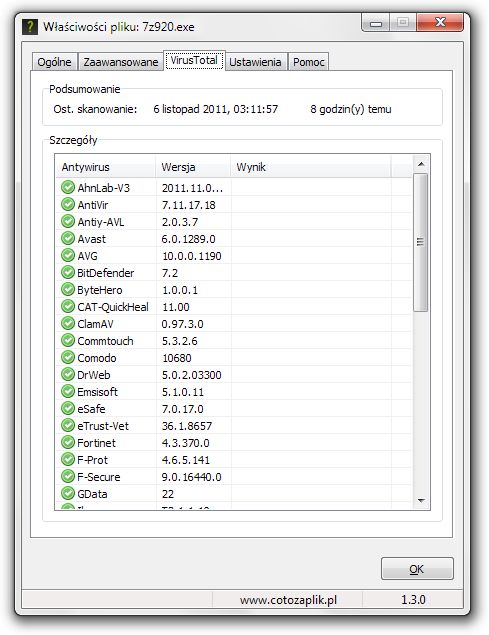
Task: Click the green check icon beside Avast
Action: 68,239
